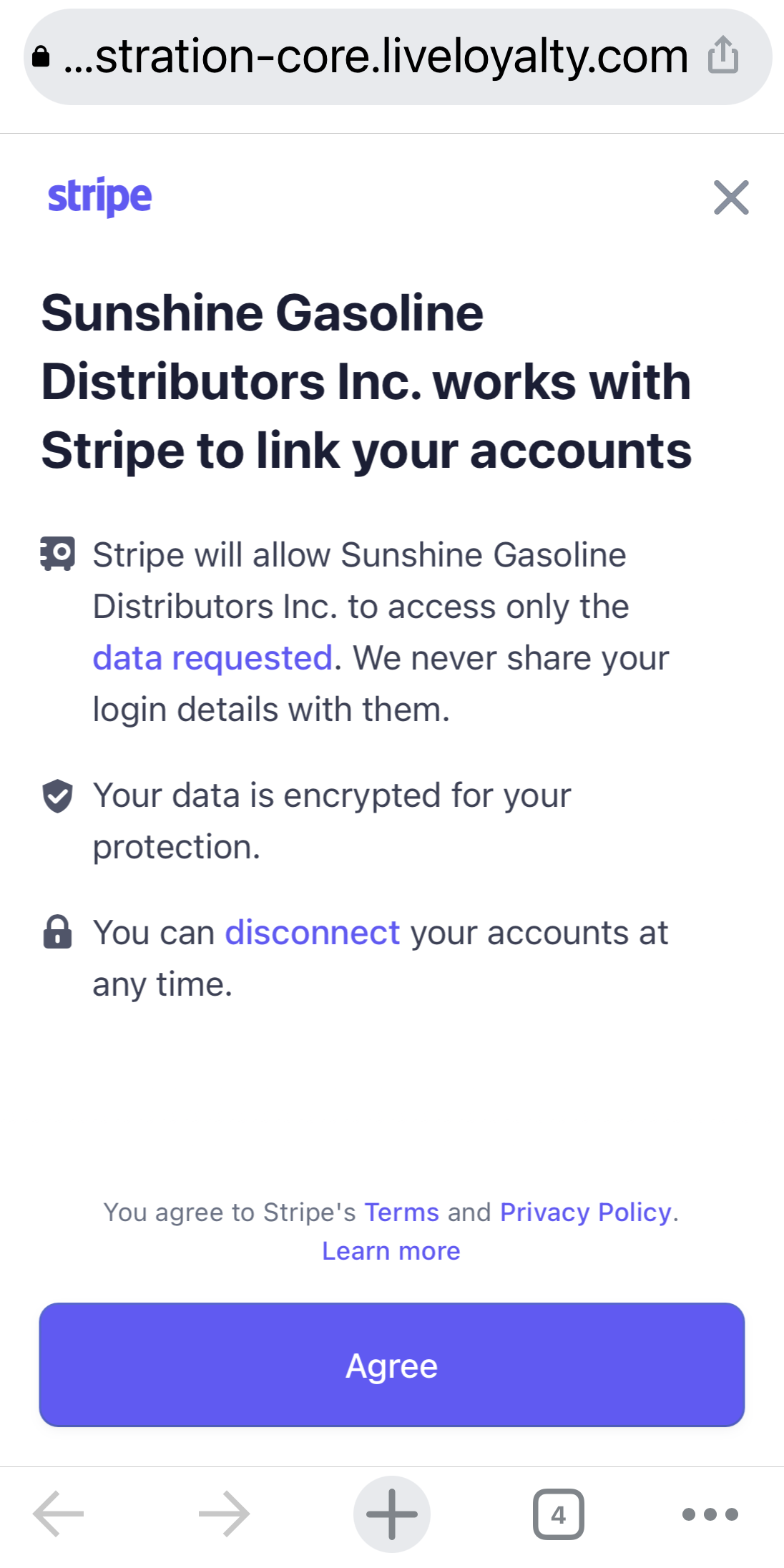
Task: Open the tab switcher showing 4 tabs
Action: click(x=559, y=1514)
